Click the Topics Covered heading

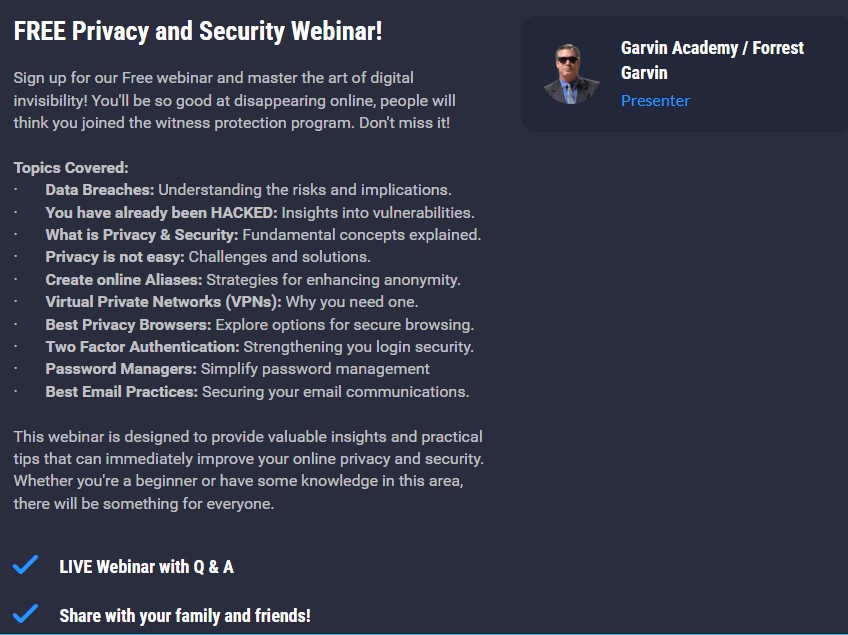71,167
